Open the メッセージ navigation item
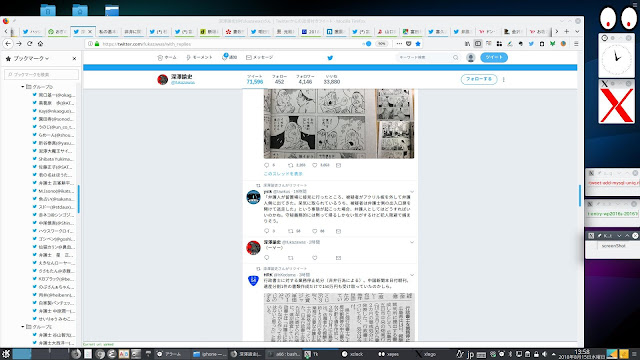Image resolution: width=640 pixels, height=360 pixels. click(x=260, y=58)
